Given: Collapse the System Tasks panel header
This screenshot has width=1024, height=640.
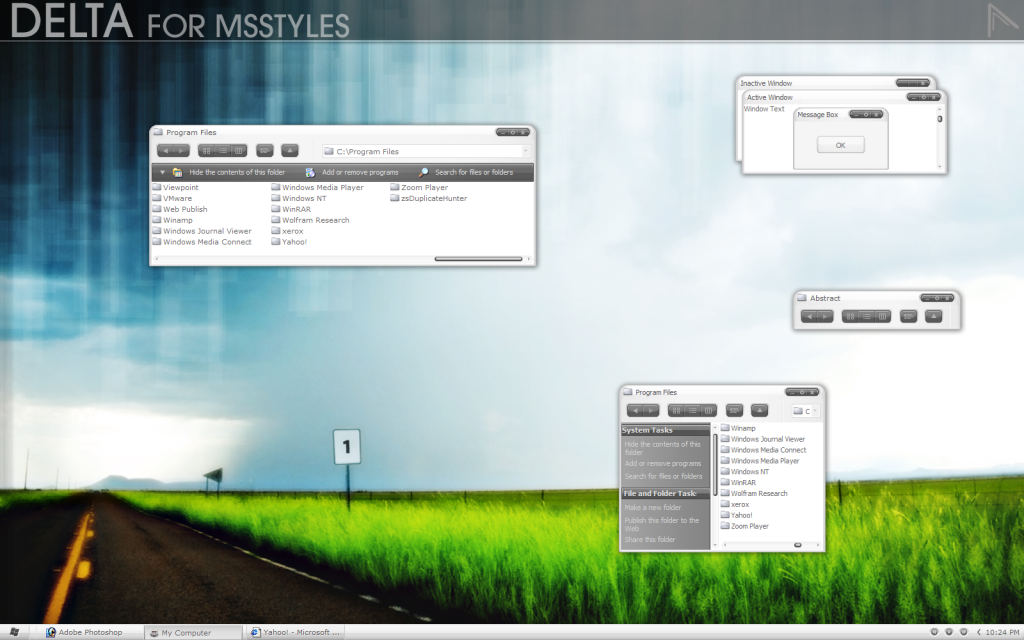Looking at the screenshot, I should point(664,430).
